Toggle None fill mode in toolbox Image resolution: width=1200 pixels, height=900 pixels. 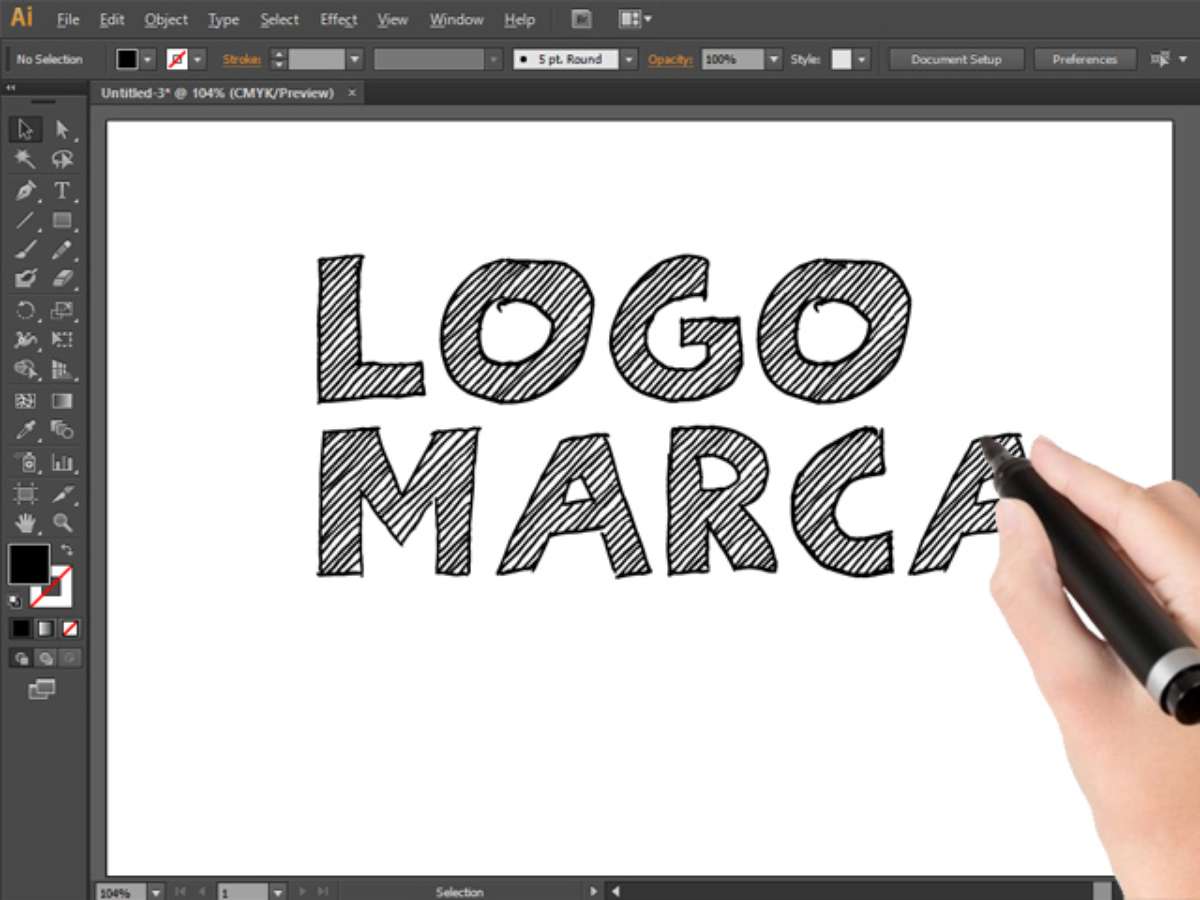click(x=70, y=629)
